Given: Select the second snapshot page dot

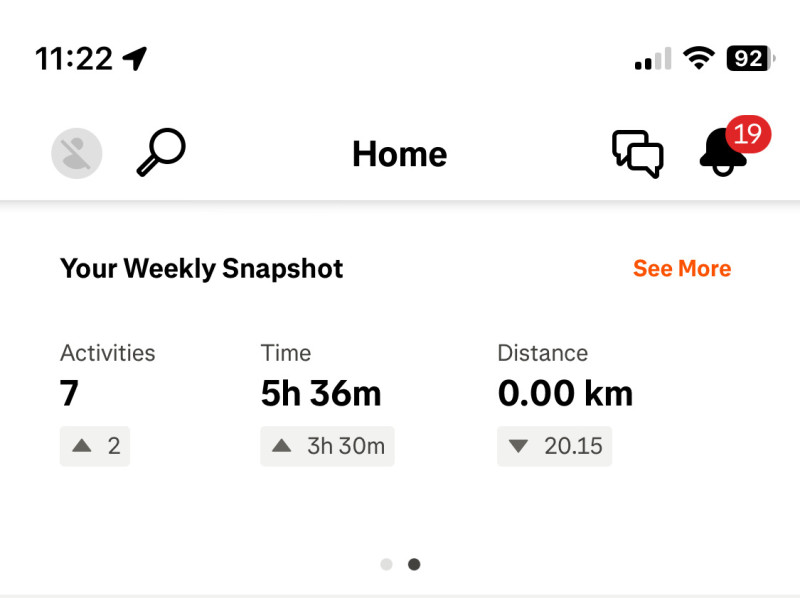Looking at the screenshot, I should pyautogui.click(x=414, y=564).
